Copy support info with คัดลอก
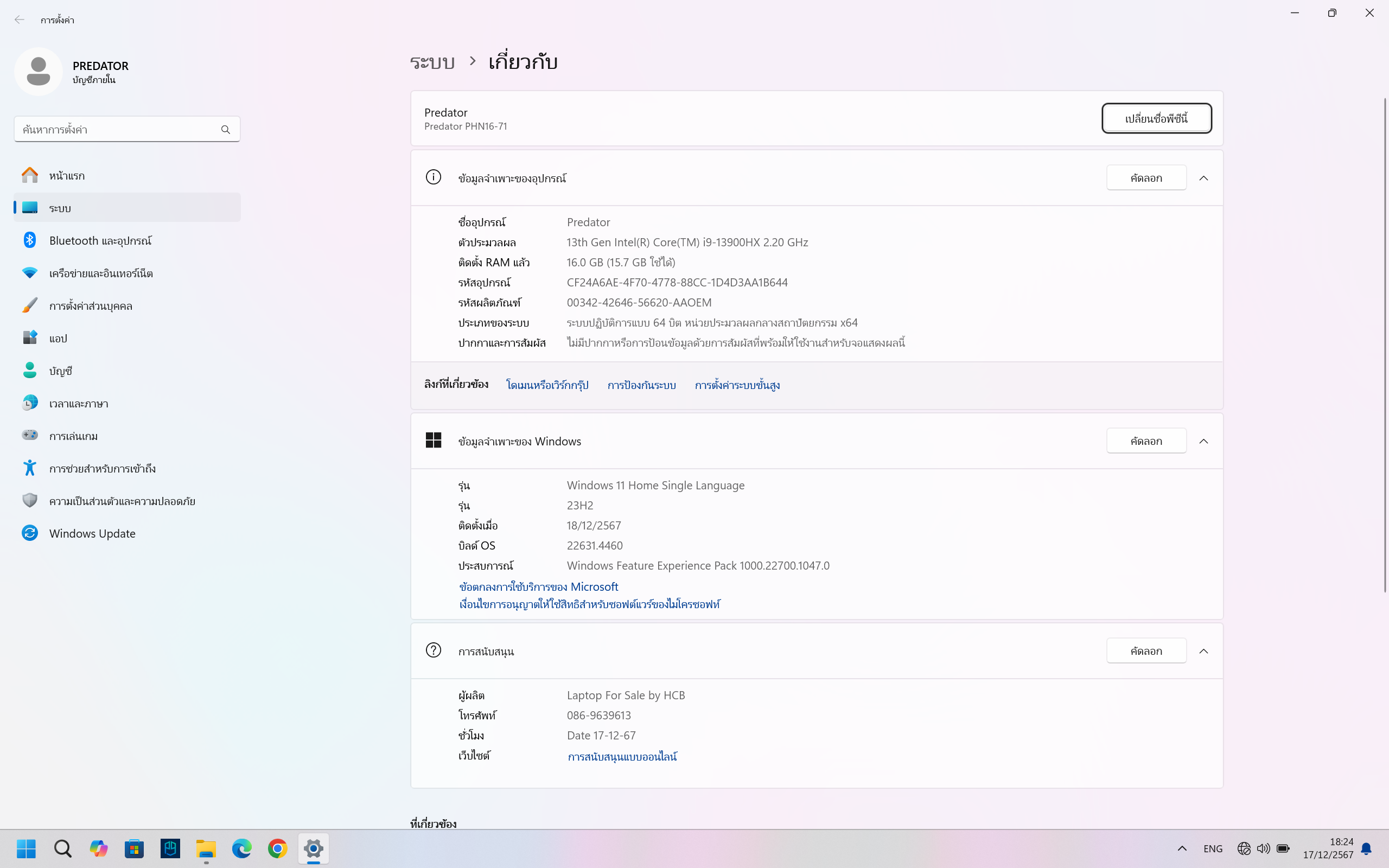Image resolution: width=1389 pixels, height=868 pixels. pyautogui.click(x=1145, y=651)
